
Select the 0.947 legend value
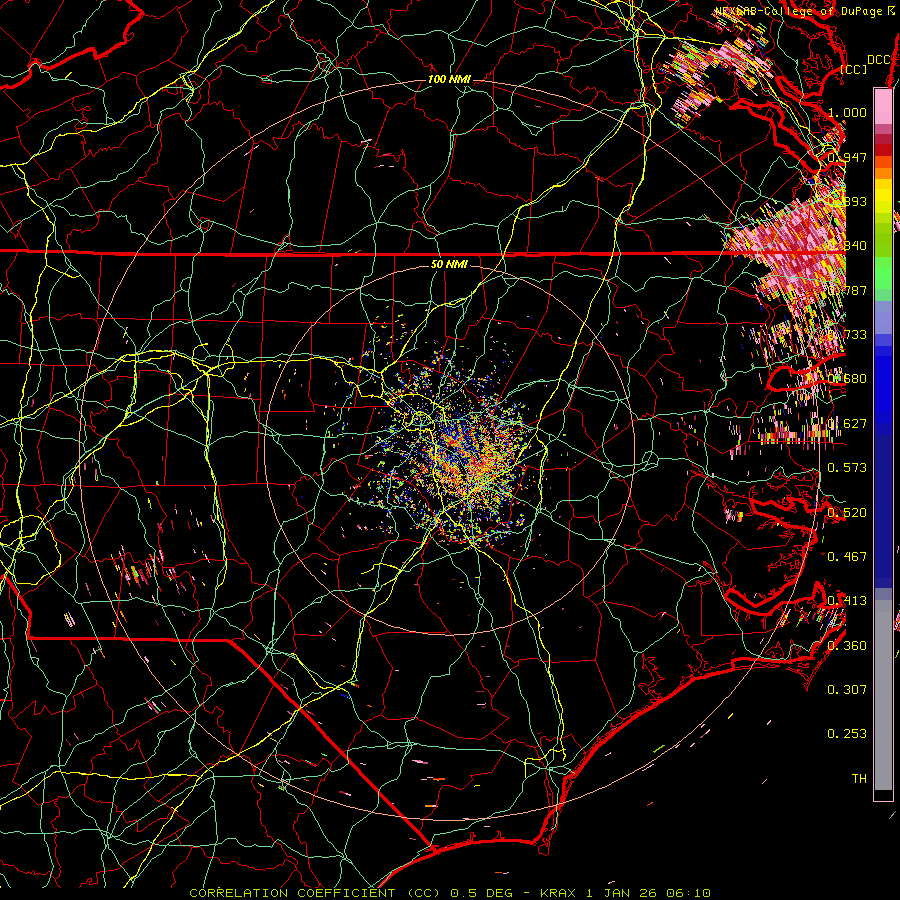[x=847, y=157]
